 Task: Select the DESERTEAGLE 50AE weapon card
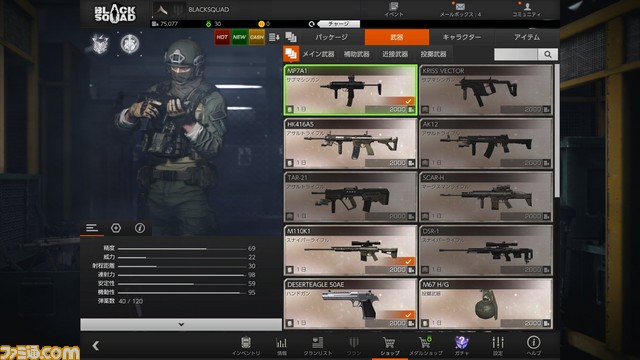tap(350, 304)
